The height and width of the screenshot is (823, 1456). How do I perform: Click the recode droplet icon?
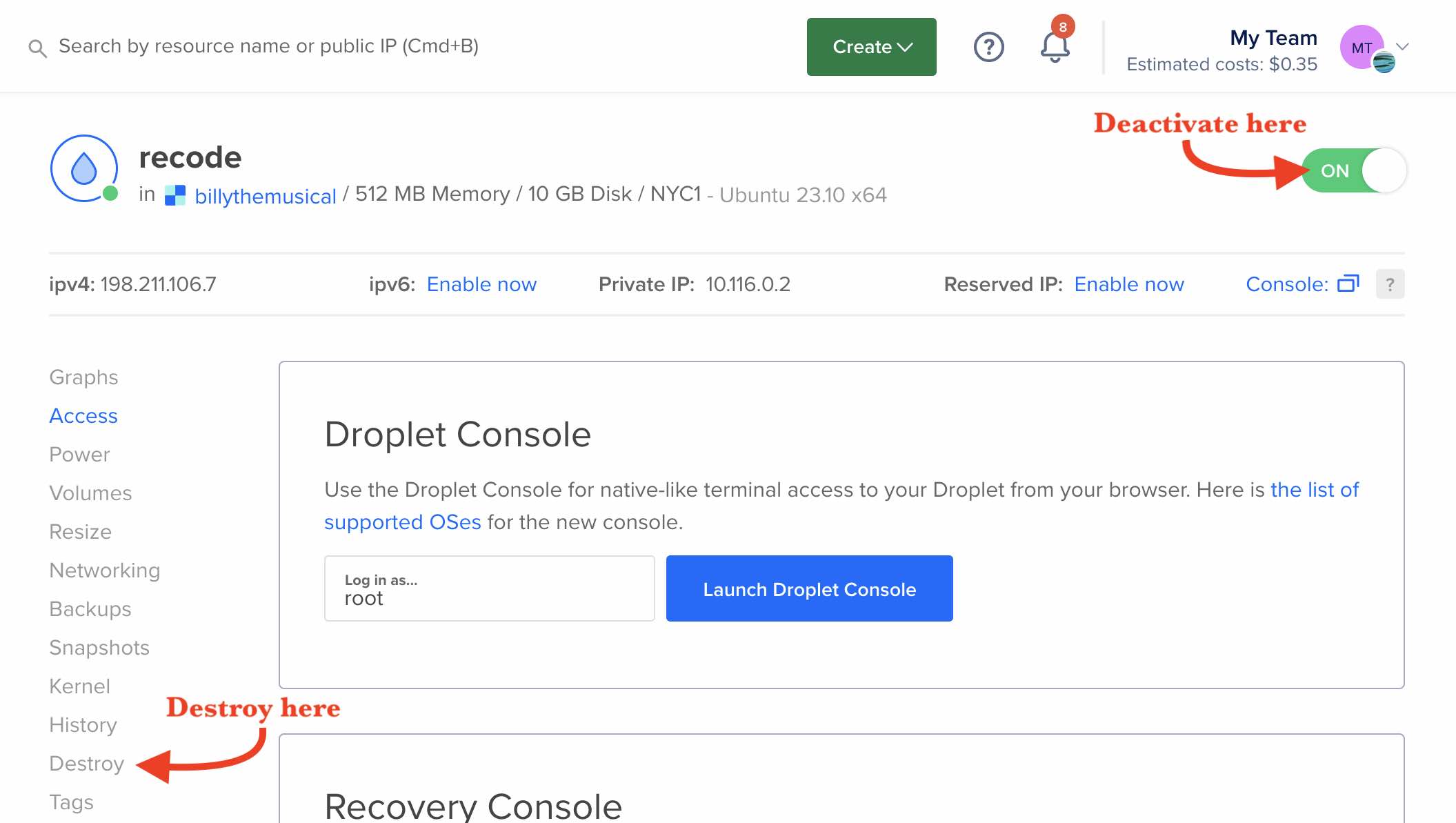(84, 168)
